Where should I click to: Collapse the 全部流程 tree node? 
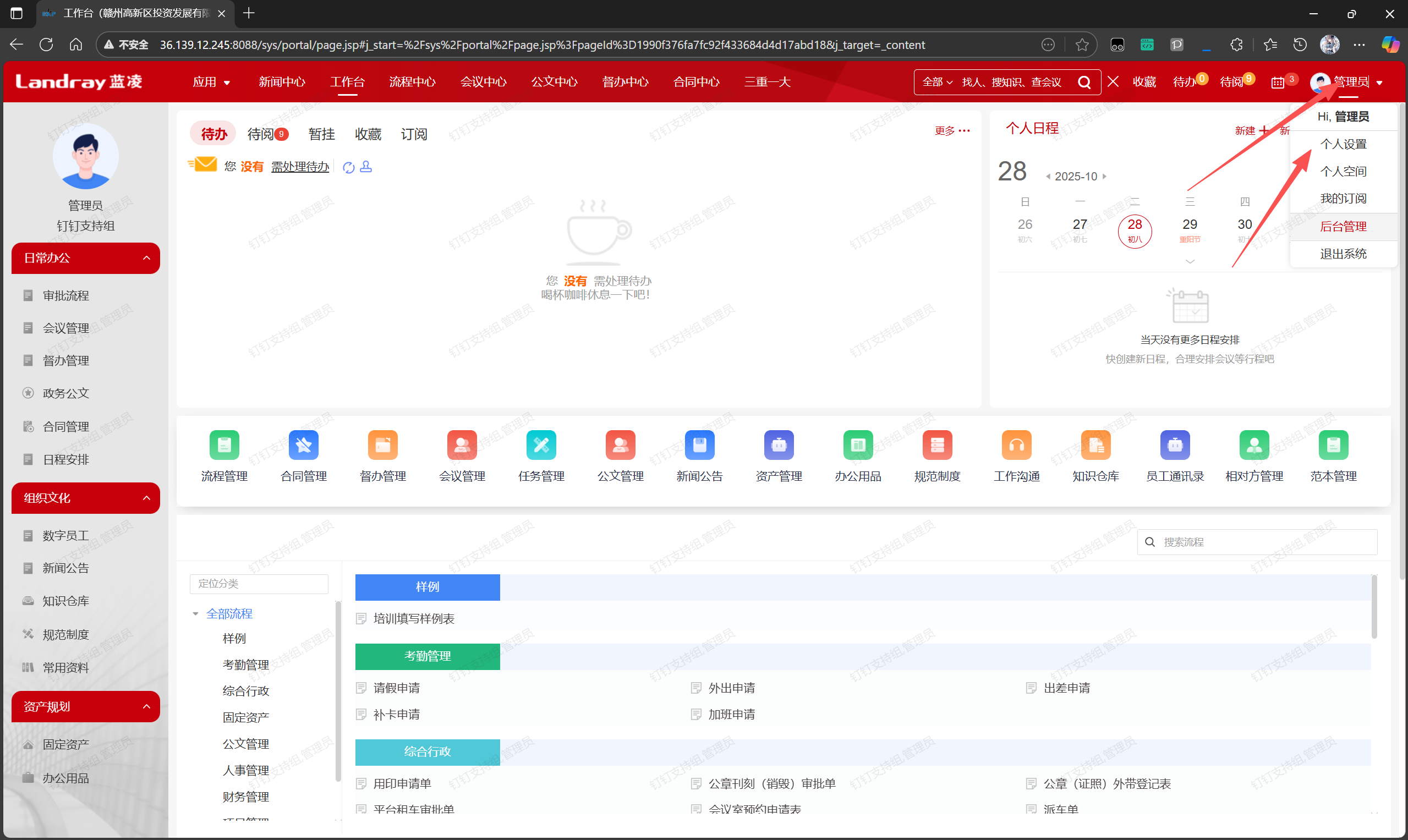click(196, 613)
